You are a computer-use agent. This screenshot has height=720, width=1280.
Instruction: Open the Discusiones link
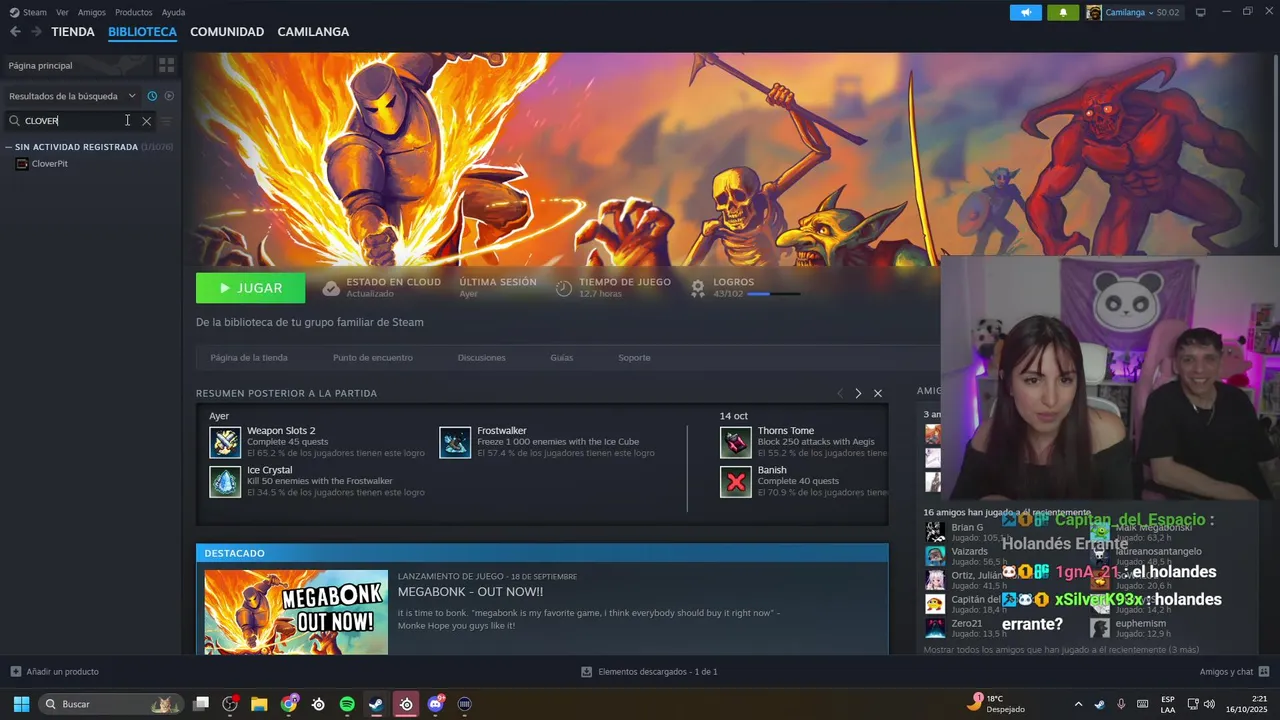pyautogui.click(x=482, y=358)
